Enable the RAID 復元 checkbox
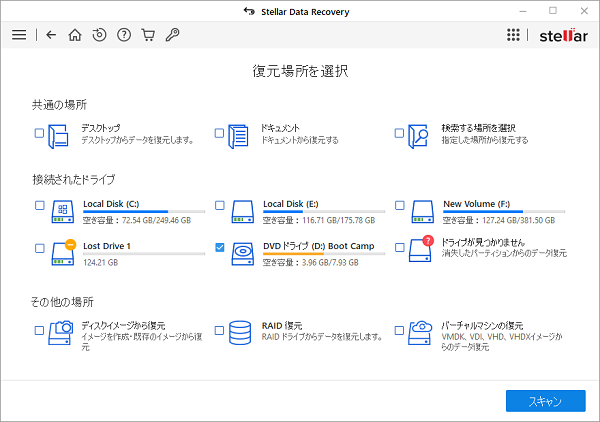This screenshot has height=422, width=600. tap(219, 330)
